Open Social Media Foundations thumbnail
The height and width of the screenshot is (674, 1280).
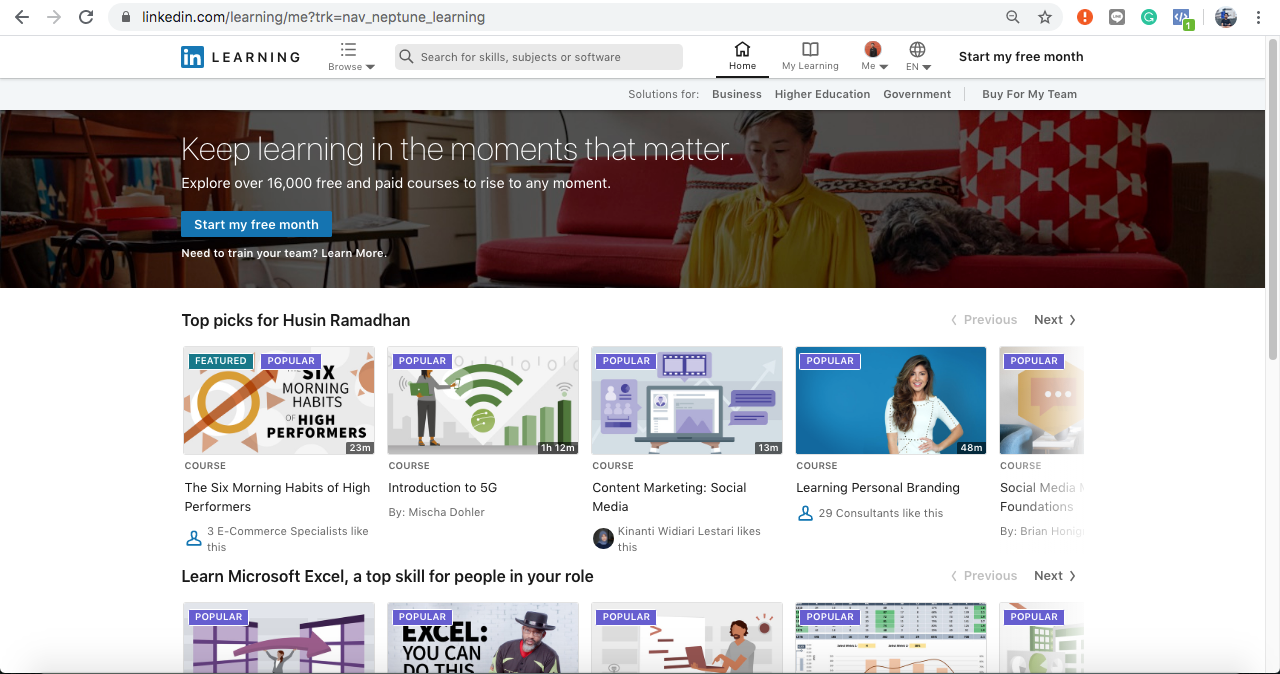(x=1041, y=401)
